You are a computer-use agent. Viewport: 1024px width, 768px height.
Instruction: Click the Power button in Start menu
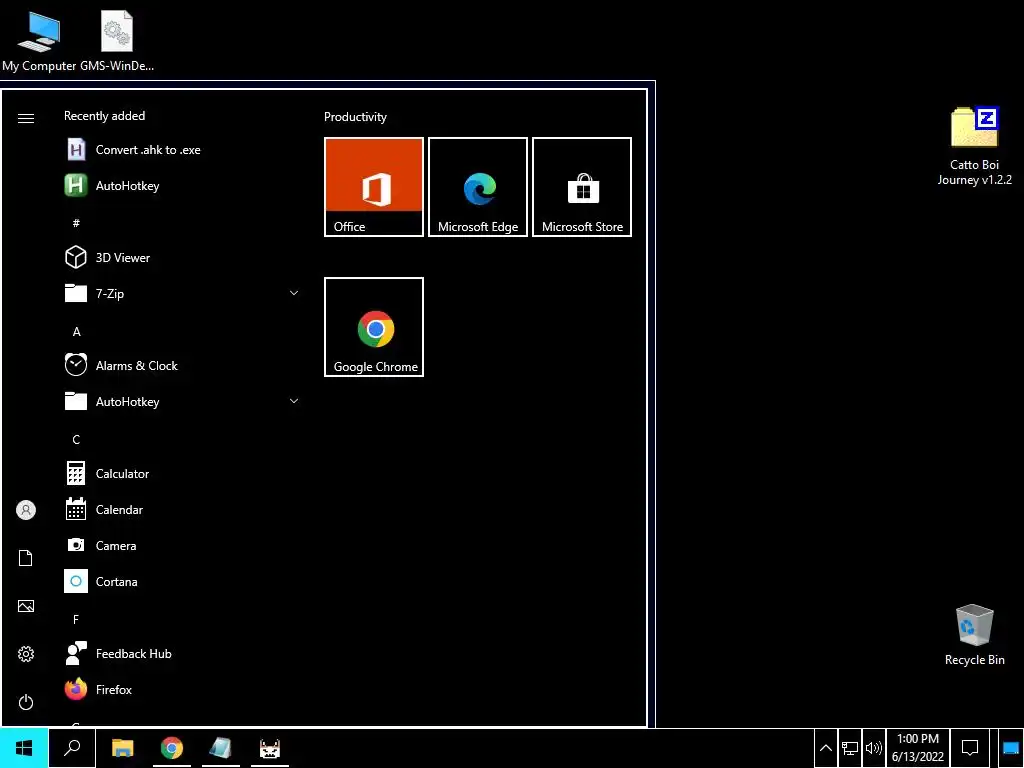pyautogui.click(x=26, y=702)
